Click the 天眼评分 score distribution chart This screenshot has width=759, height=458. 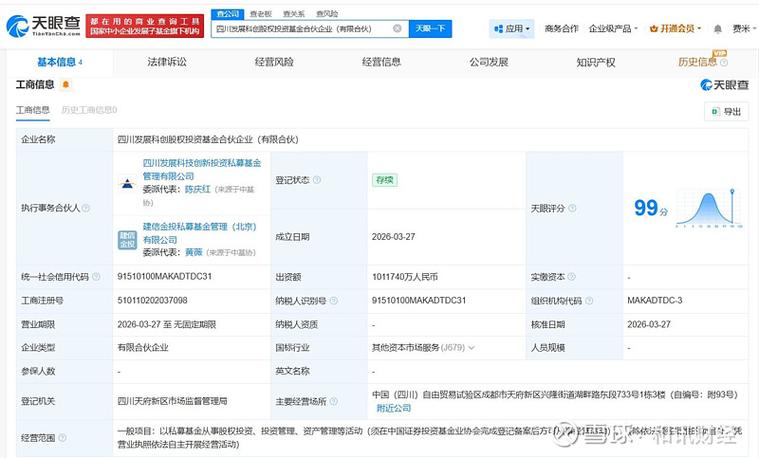click(709, 208)
